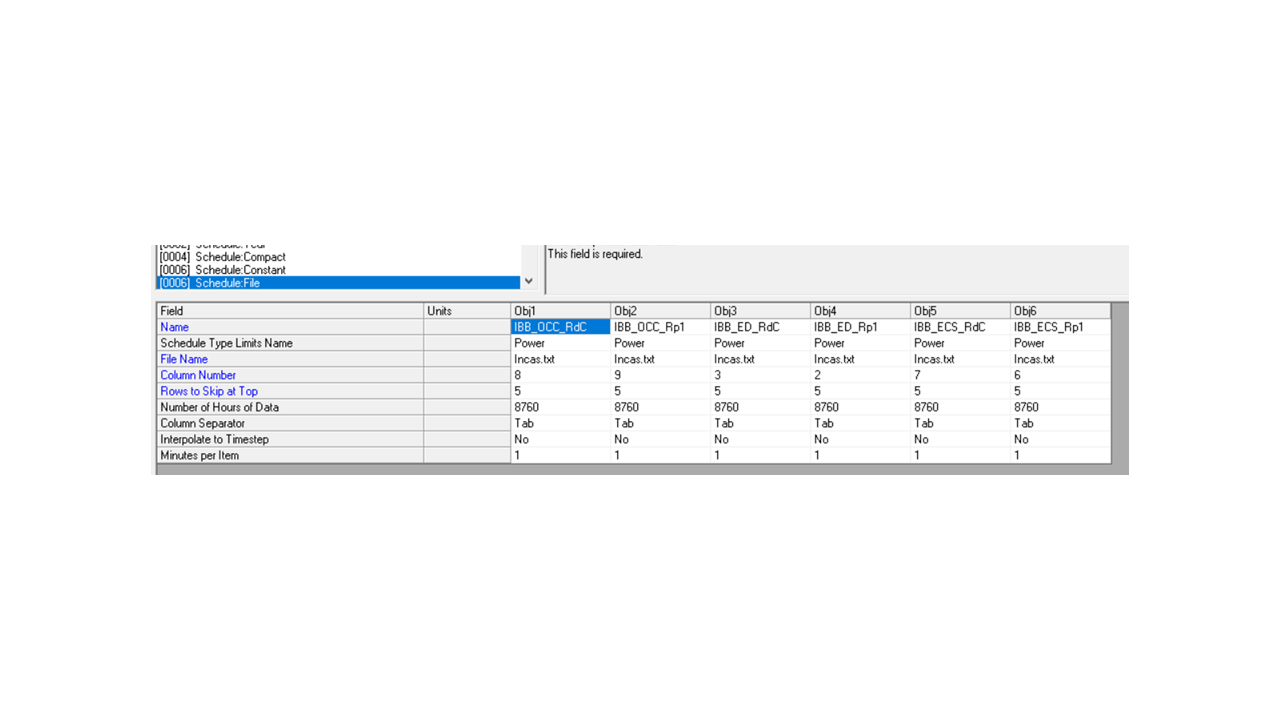Click the File Name field label
The width and height of the screenshot is (1280, 720).
(290, 359)
